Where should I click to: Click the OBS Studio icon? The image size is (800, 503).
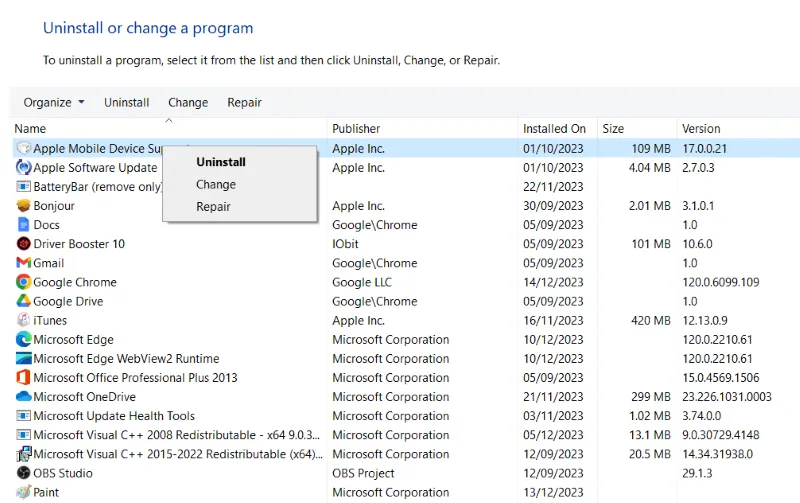pos(23,473)
